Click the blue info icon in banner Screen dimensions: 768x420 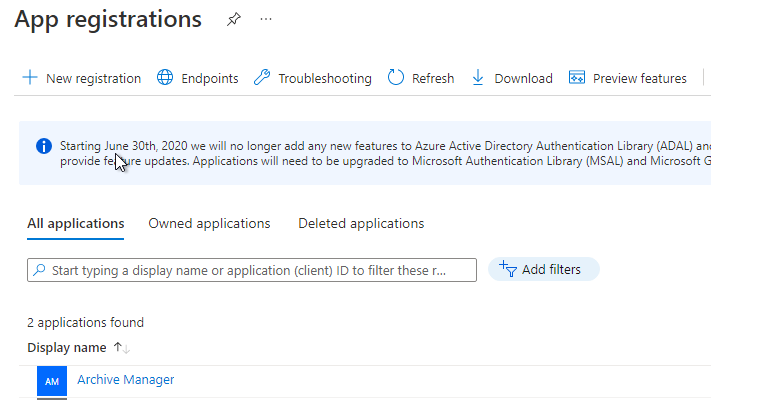click(44, 146)
